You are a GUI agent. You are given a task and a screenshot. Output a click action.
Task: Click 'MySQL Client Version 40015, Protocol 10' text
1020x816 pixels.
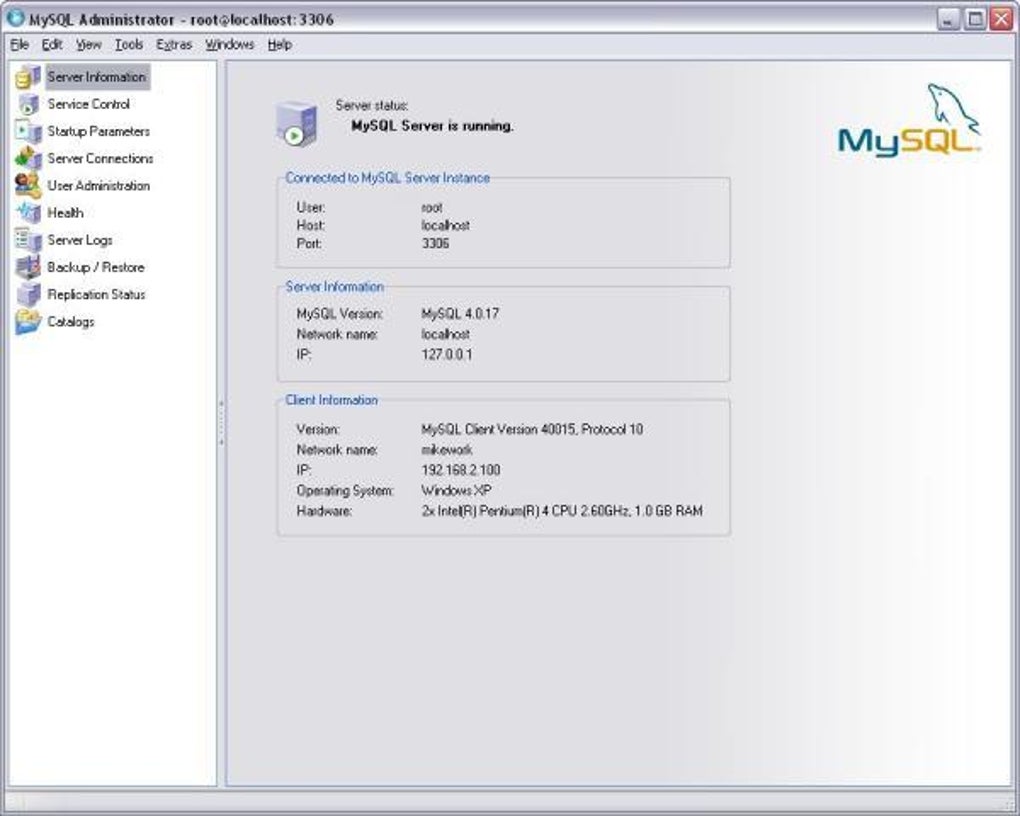[532, 429]
